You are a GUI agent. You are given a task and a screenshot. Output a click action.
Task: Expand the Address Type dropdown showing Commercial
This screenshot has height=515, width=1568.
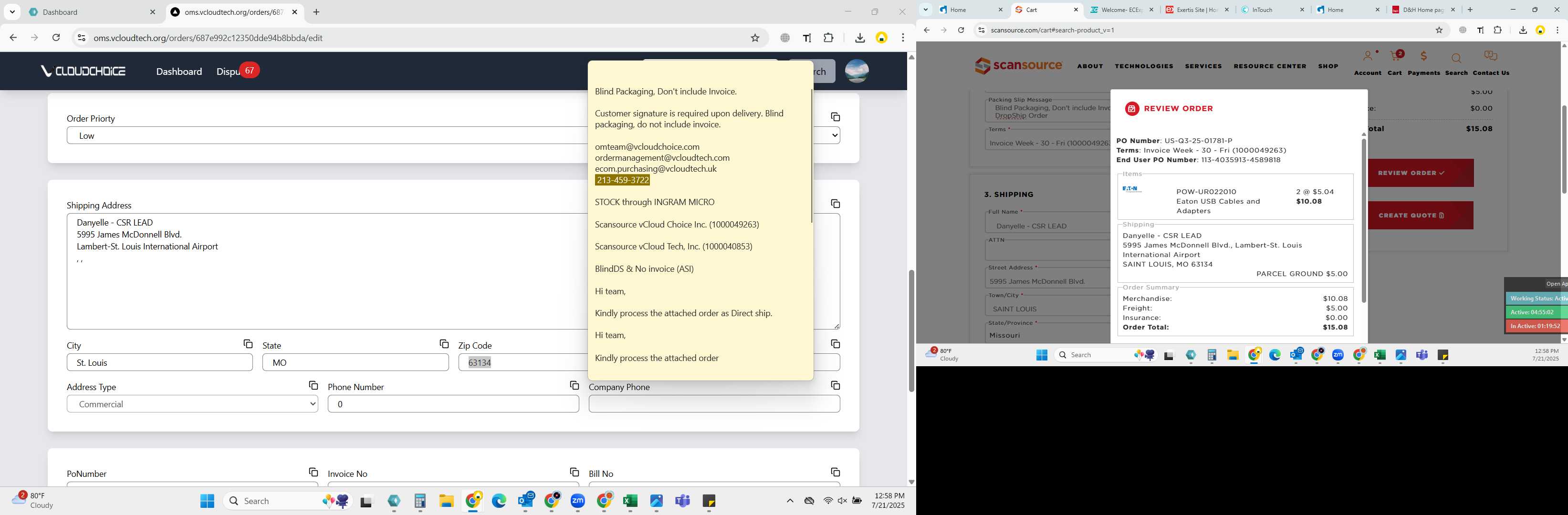[x=192, y=404]
